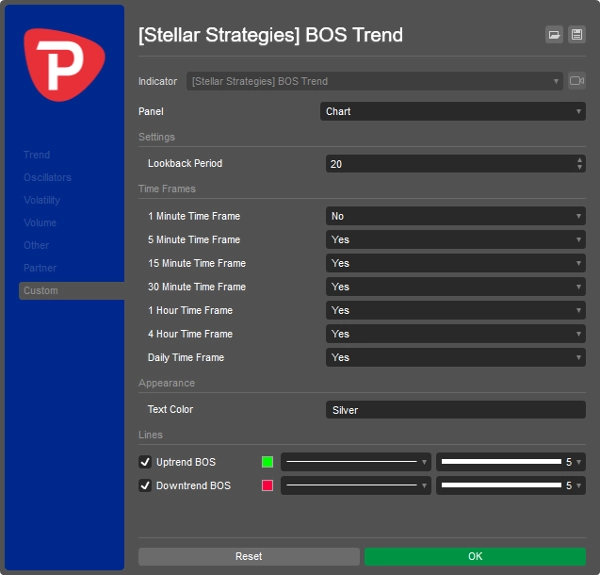Screen dimensions: 600x575
Task: Open the Daily Time Frame dropdown
Action: [x=456, y=357]
